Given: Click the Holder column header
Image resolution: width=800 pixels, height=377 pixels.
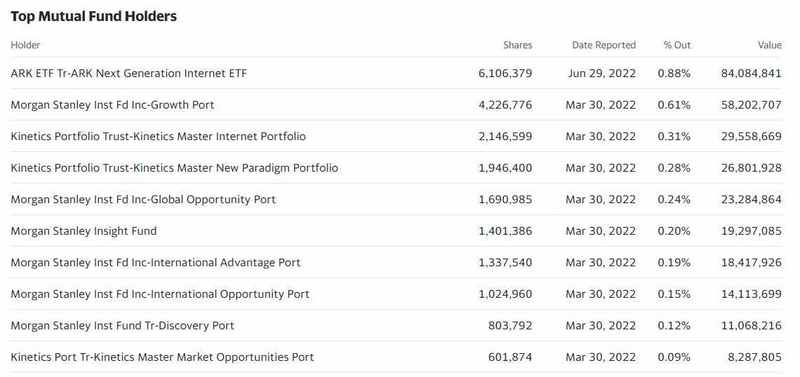Looking at the screenshot, I should coord(26,45).
